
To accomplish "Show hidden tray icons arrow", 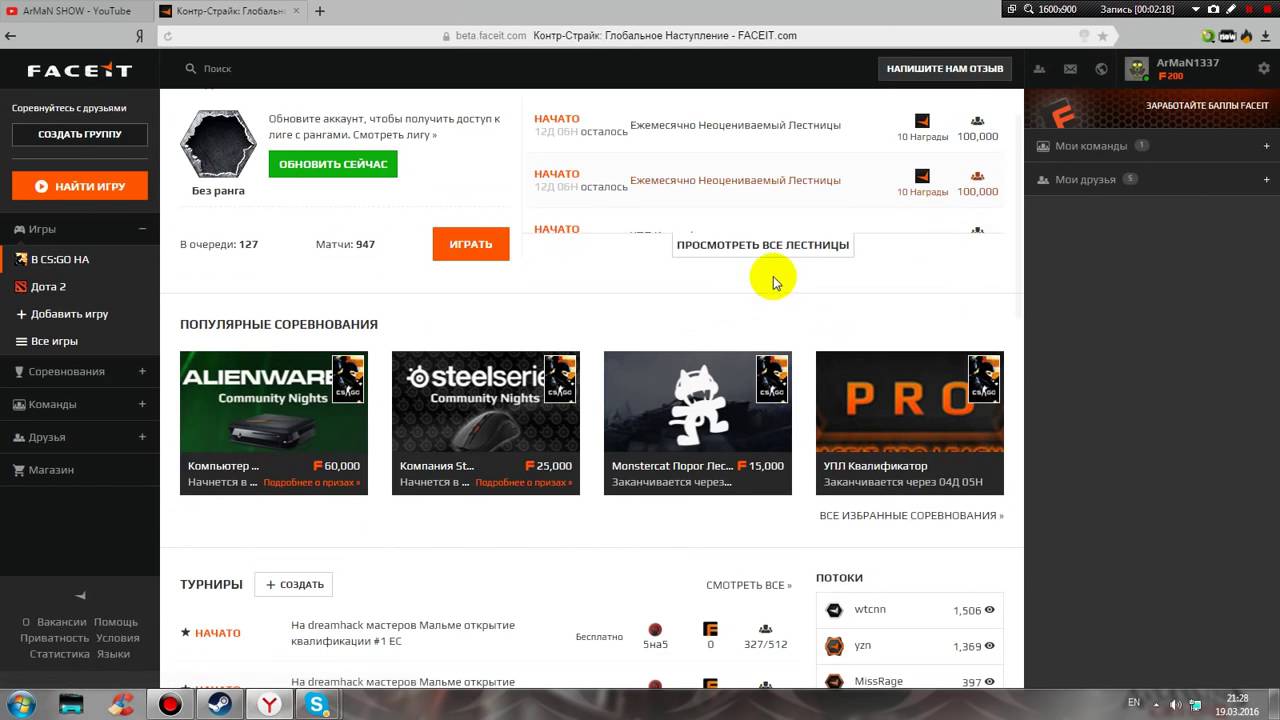I will point(1157,704).
